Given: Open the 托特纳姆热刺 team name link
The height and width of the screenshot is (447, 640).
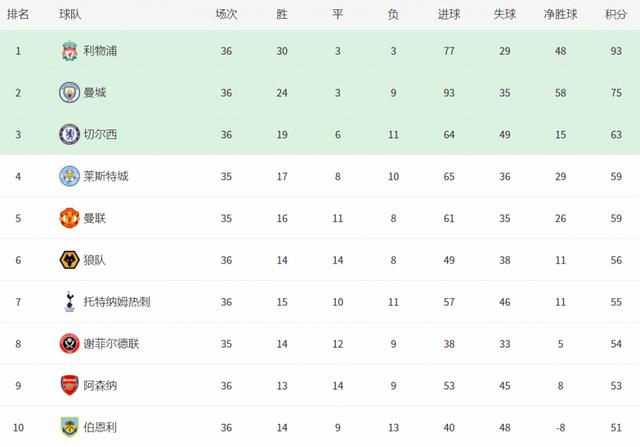Looking at the screenshot, I should [117, 302].
